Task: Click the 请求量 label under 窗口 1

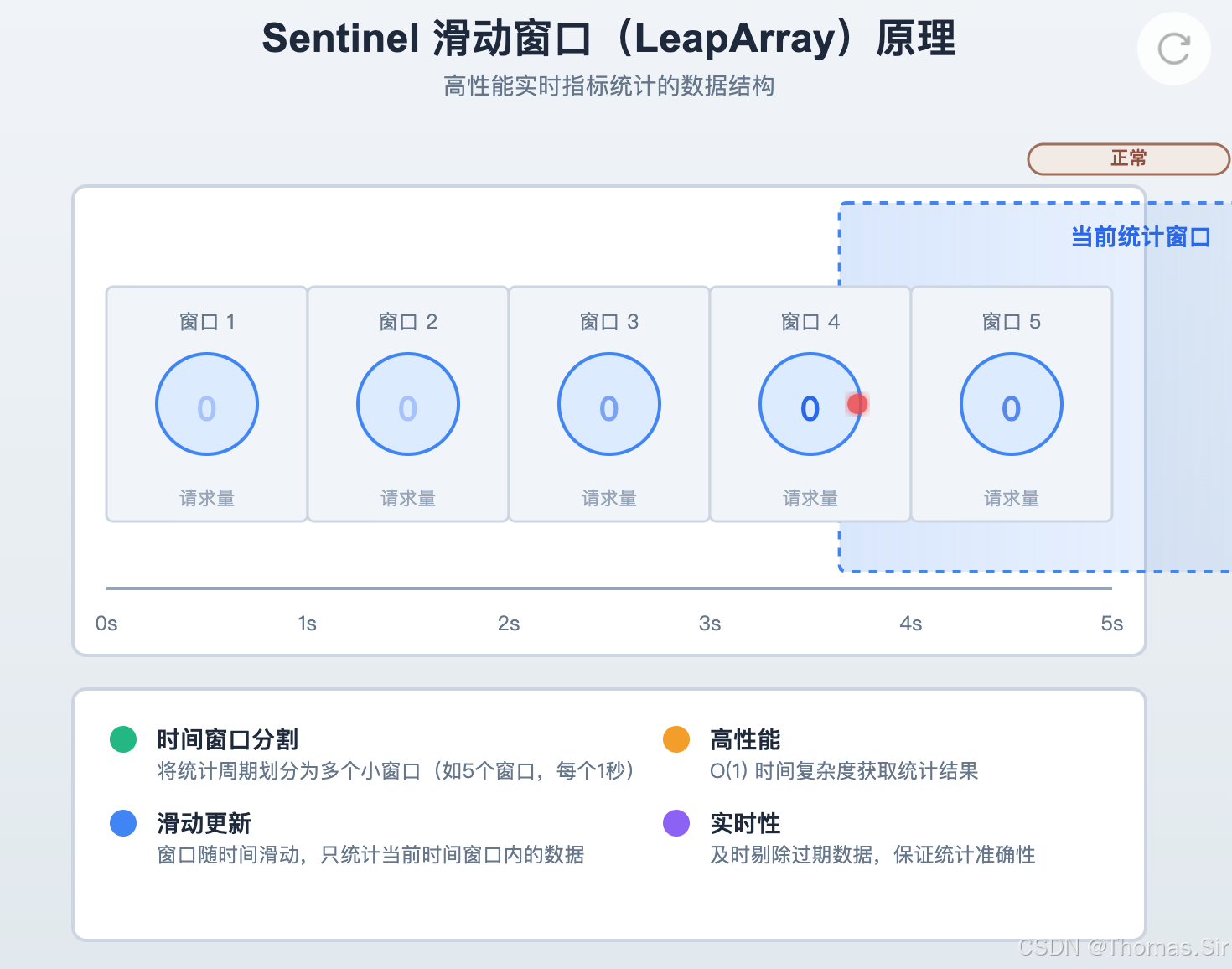Action: pyautogui.click(x=207, y=498)
